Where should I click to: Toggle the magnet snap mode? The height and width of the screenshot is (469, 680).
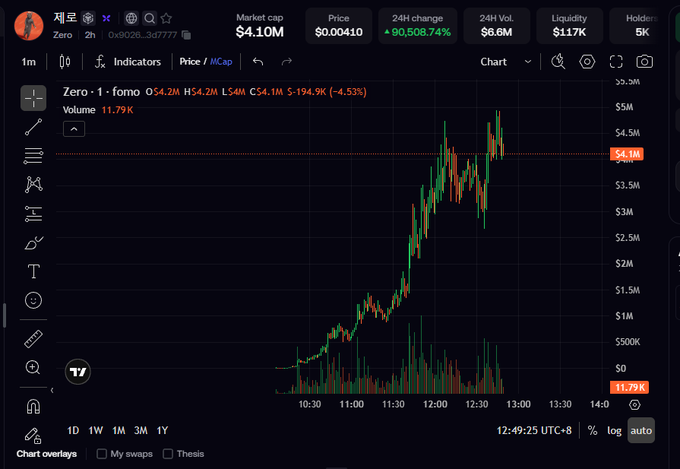click(33, 407)
